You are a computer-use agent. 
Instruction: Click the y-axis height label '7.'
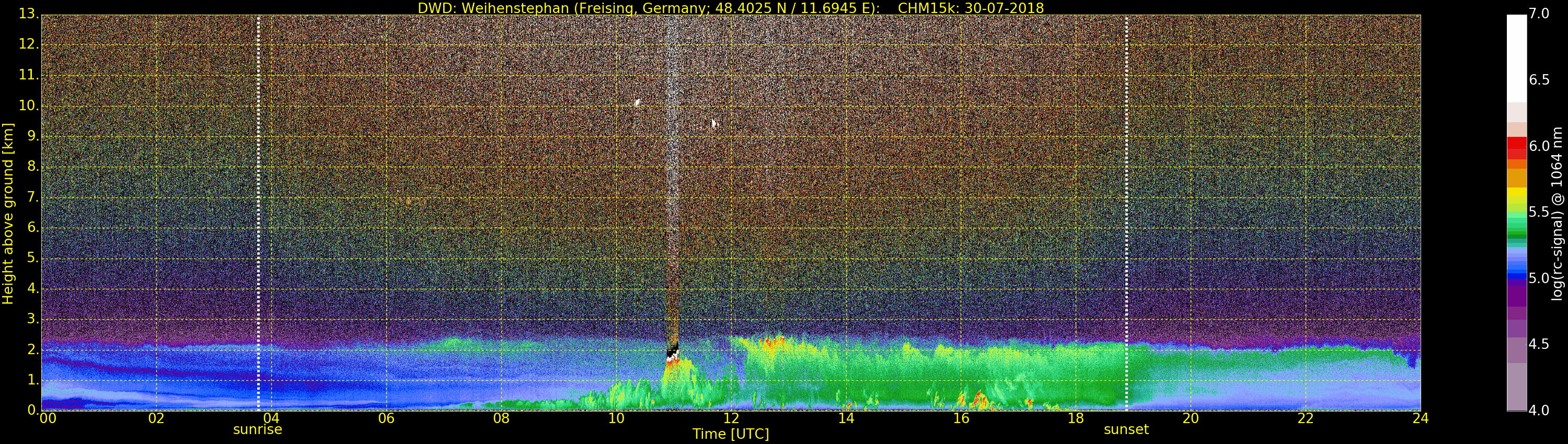33,196
